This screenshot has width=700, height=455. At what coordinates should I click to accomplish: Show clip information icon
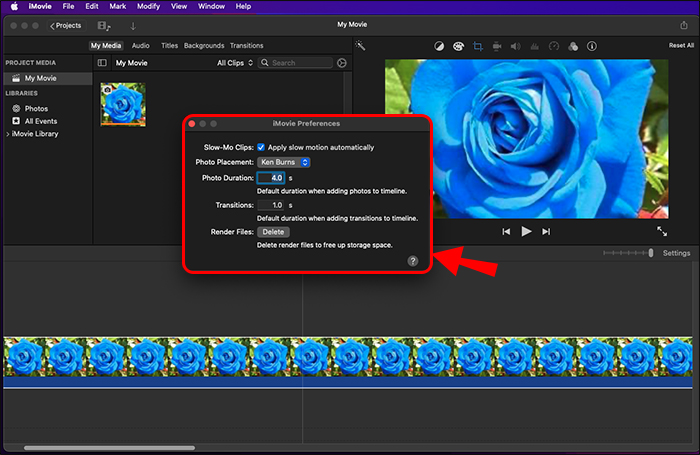pyautogui.click(x=591, y=46)
